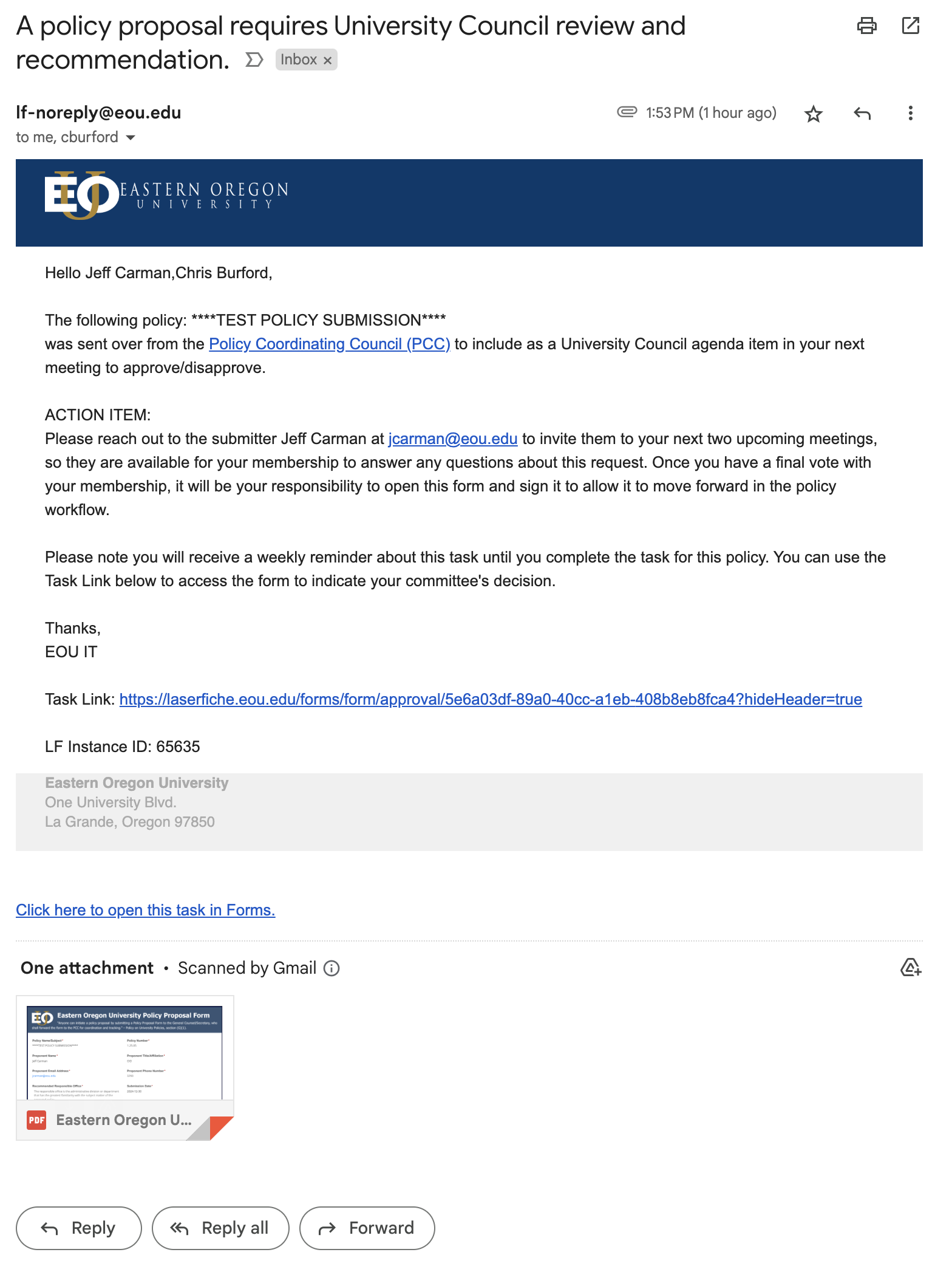Remove the Inbox label from the email

[327, 60]
